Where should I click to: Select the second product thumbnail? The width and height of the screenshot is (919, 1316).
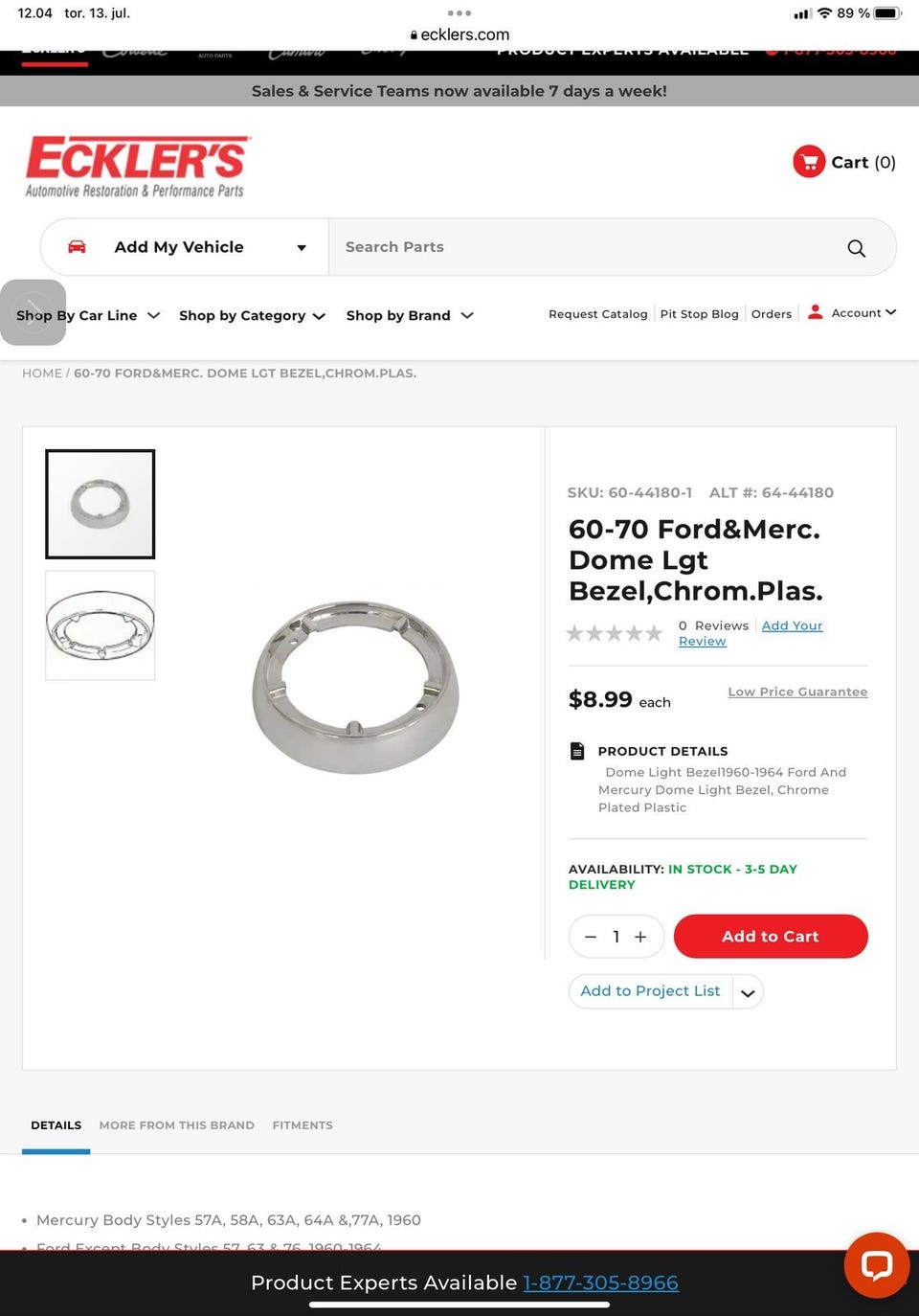(x=101, y=625)
